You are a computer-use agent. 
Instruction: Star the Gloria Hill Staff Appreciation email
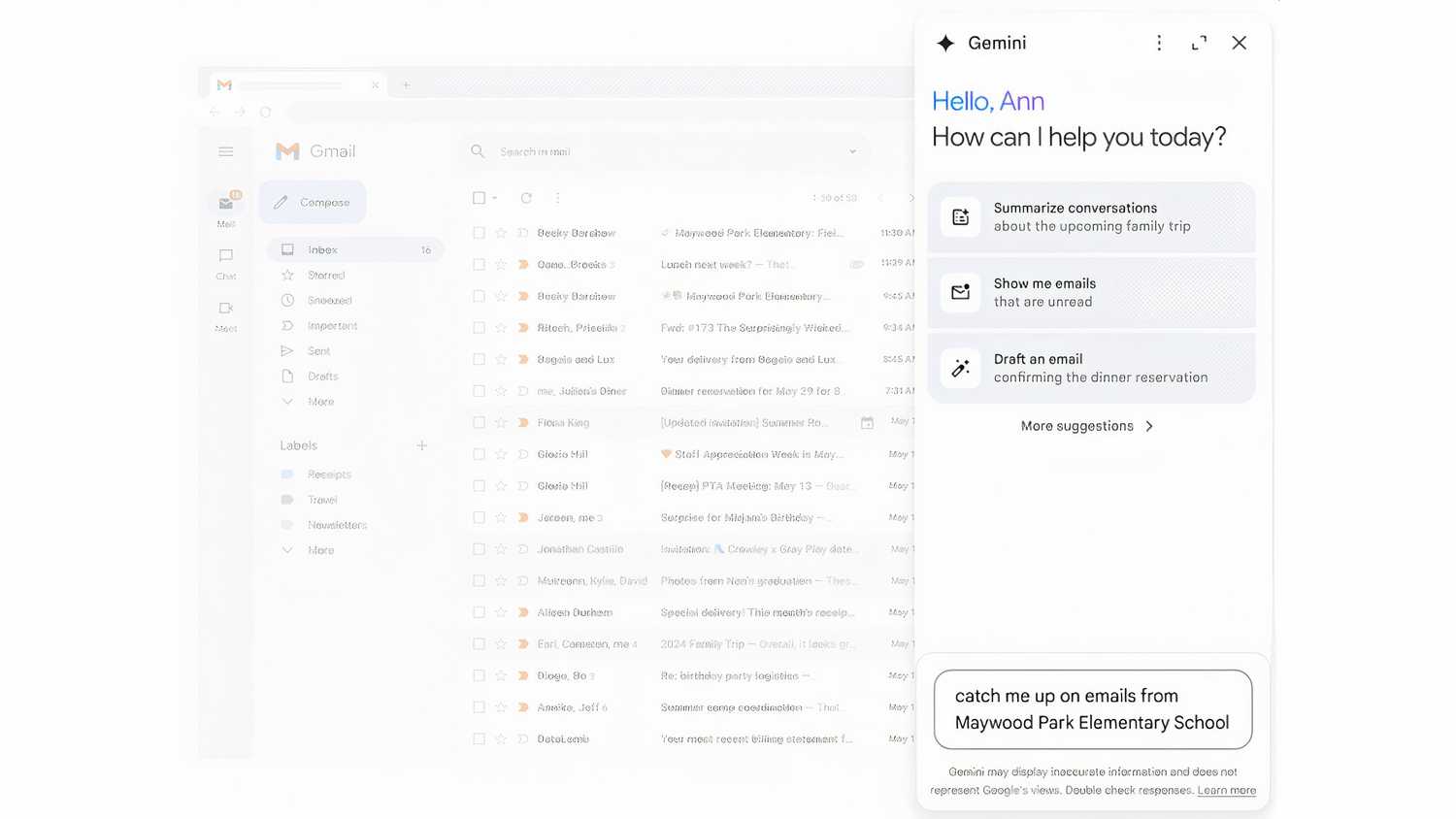tap(501, 454)
